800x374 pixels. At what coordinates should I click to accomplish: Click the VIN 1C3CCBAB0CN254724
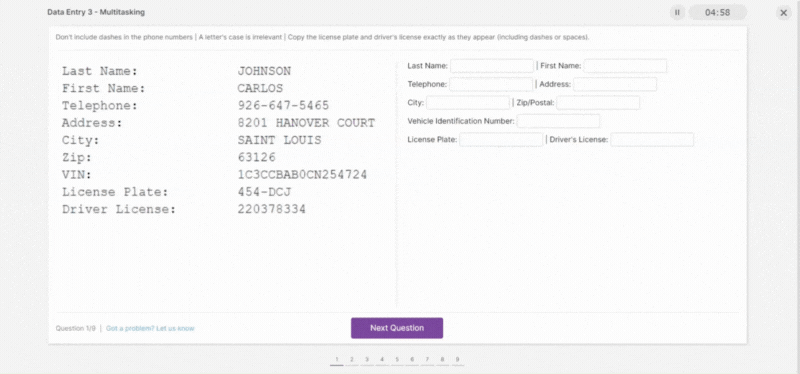click(302, 174)
